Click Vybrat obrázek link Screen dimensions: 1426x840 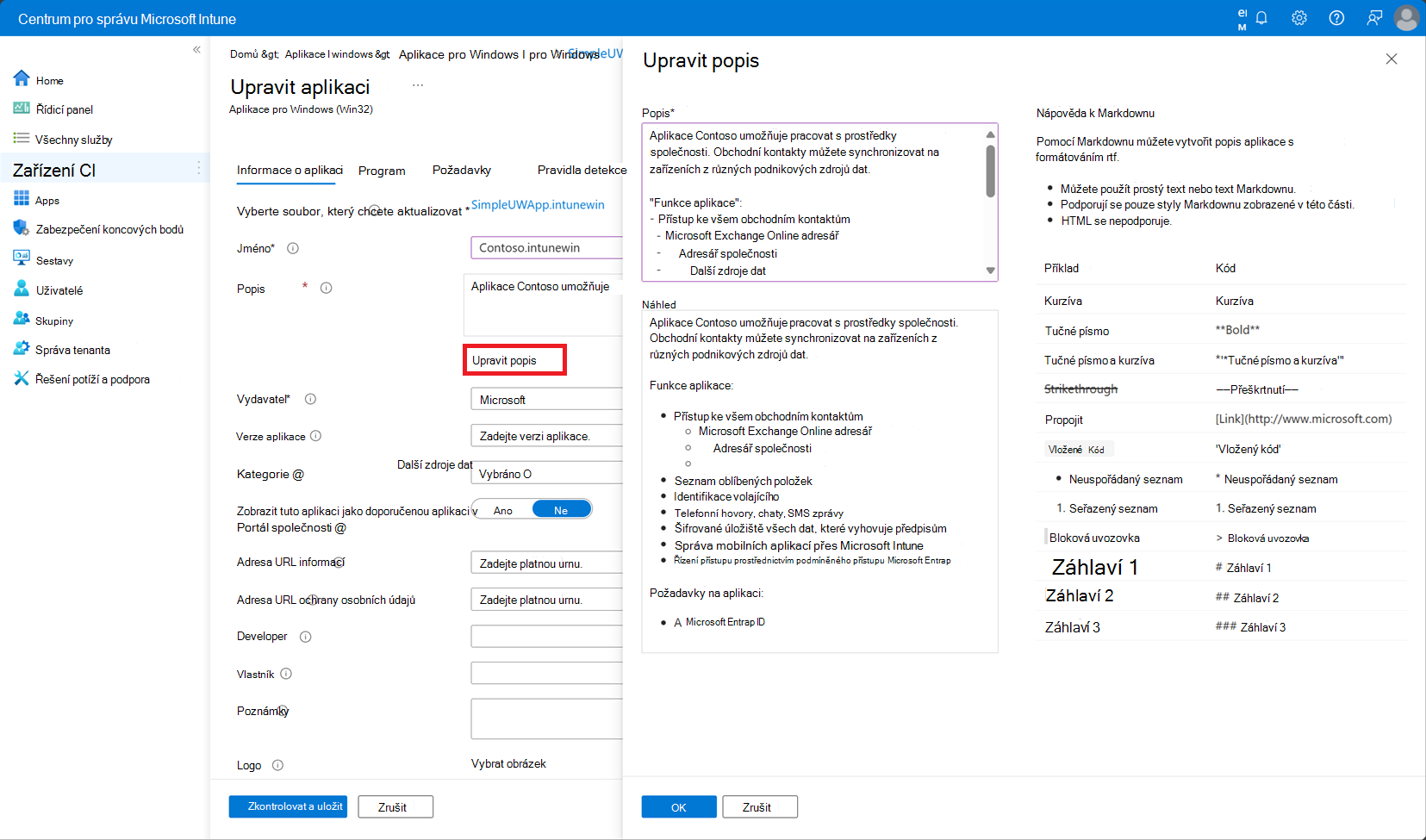pyautogui.click(x=508, y=763)
